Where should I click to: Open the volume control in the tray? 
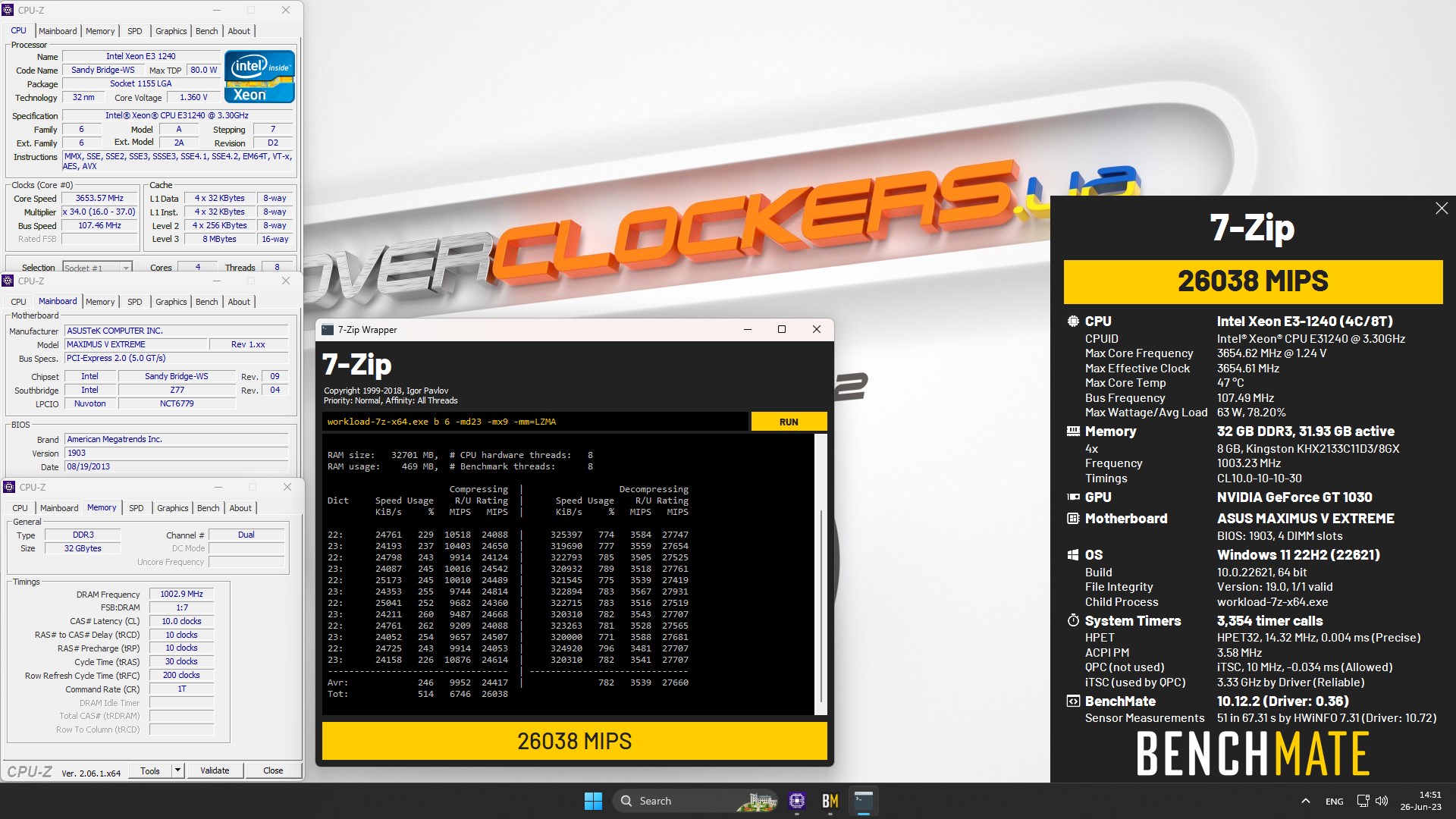point(1382,801)
